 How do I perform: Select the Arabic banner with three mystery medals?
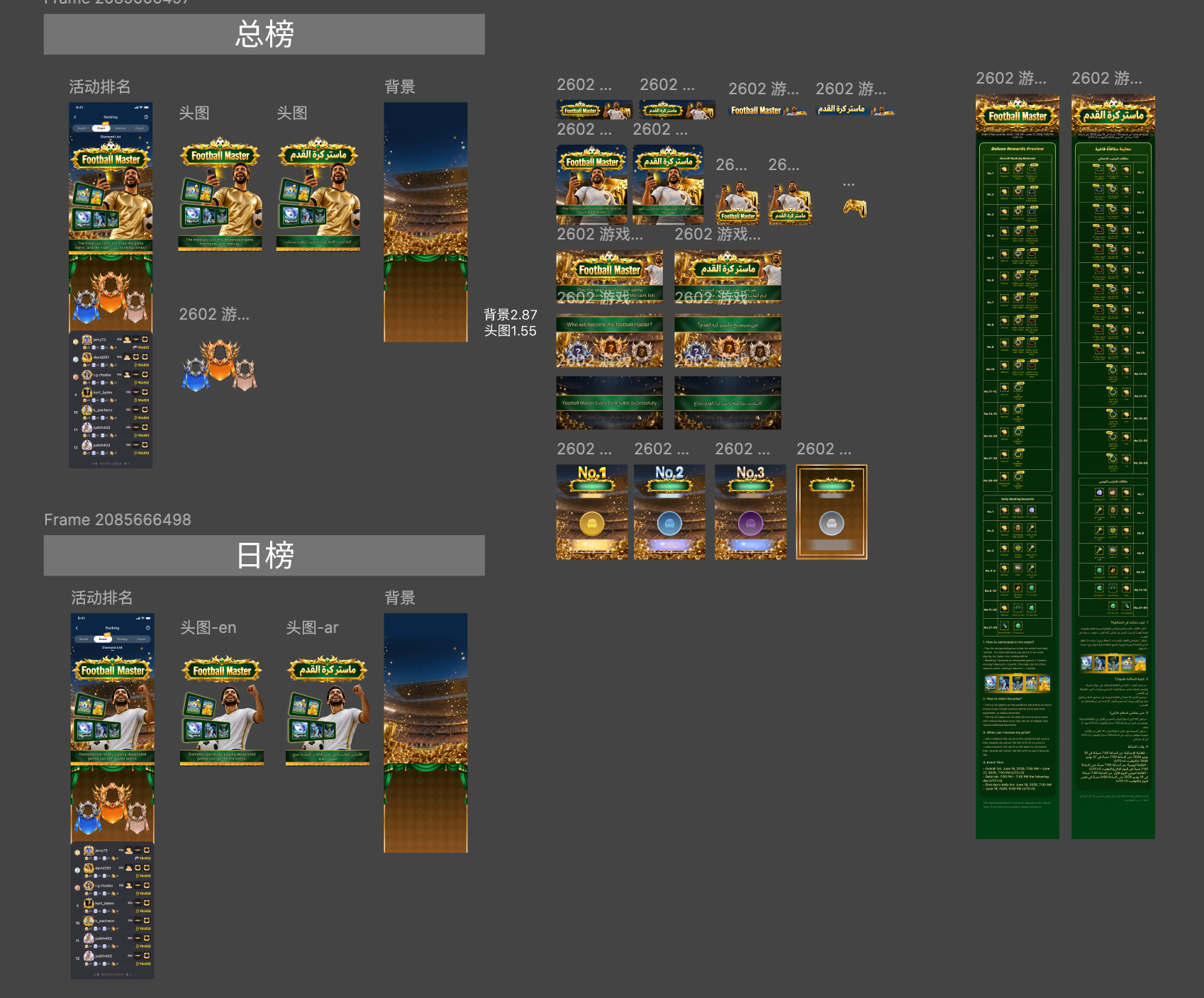pyautogui.click(x=728, y=341)
